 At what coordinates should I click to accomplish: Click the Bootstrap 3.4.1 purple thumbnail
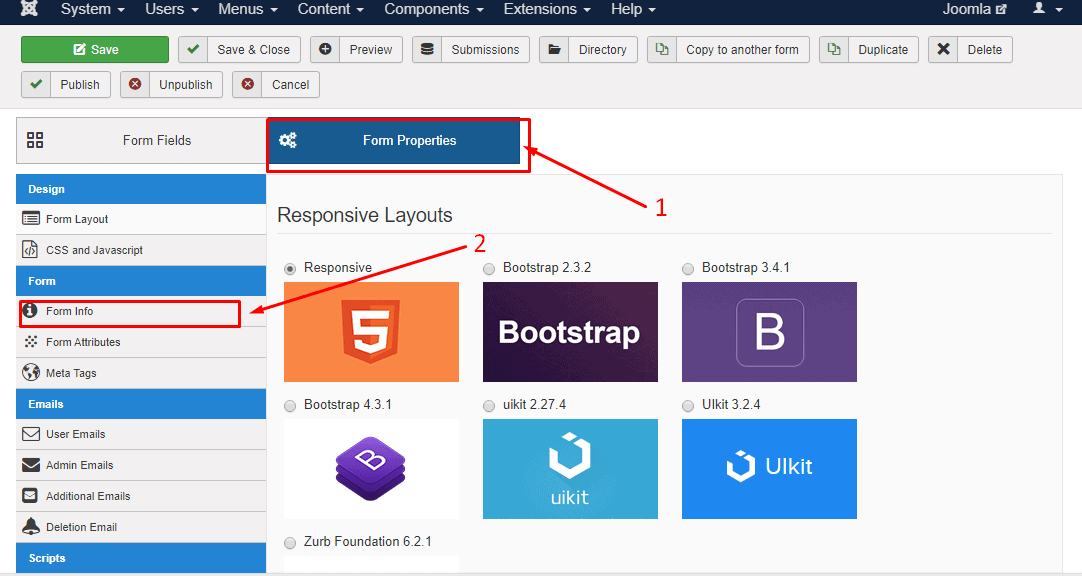[x=769, y=332]
